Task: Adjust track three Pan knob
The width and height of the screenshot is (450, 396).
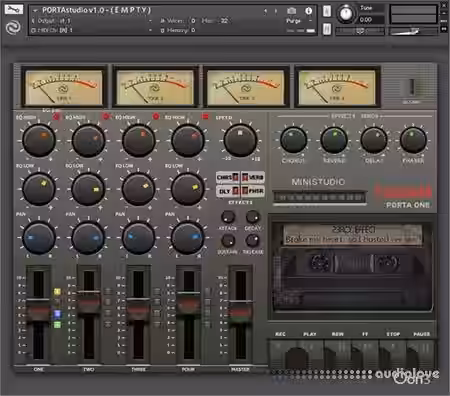Action: [138, 238]
